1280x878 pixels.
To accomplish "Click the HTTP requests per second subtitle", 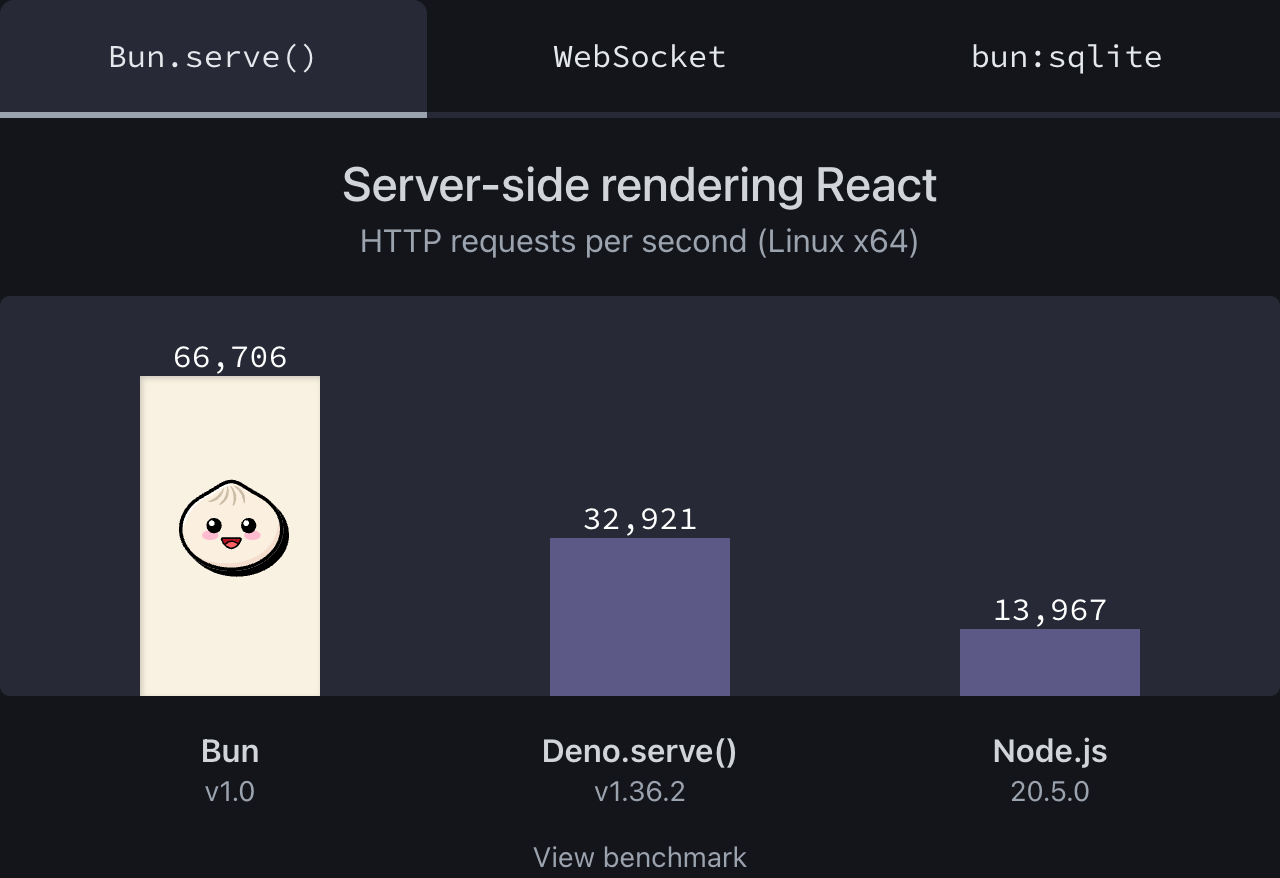I will [640, 241].
